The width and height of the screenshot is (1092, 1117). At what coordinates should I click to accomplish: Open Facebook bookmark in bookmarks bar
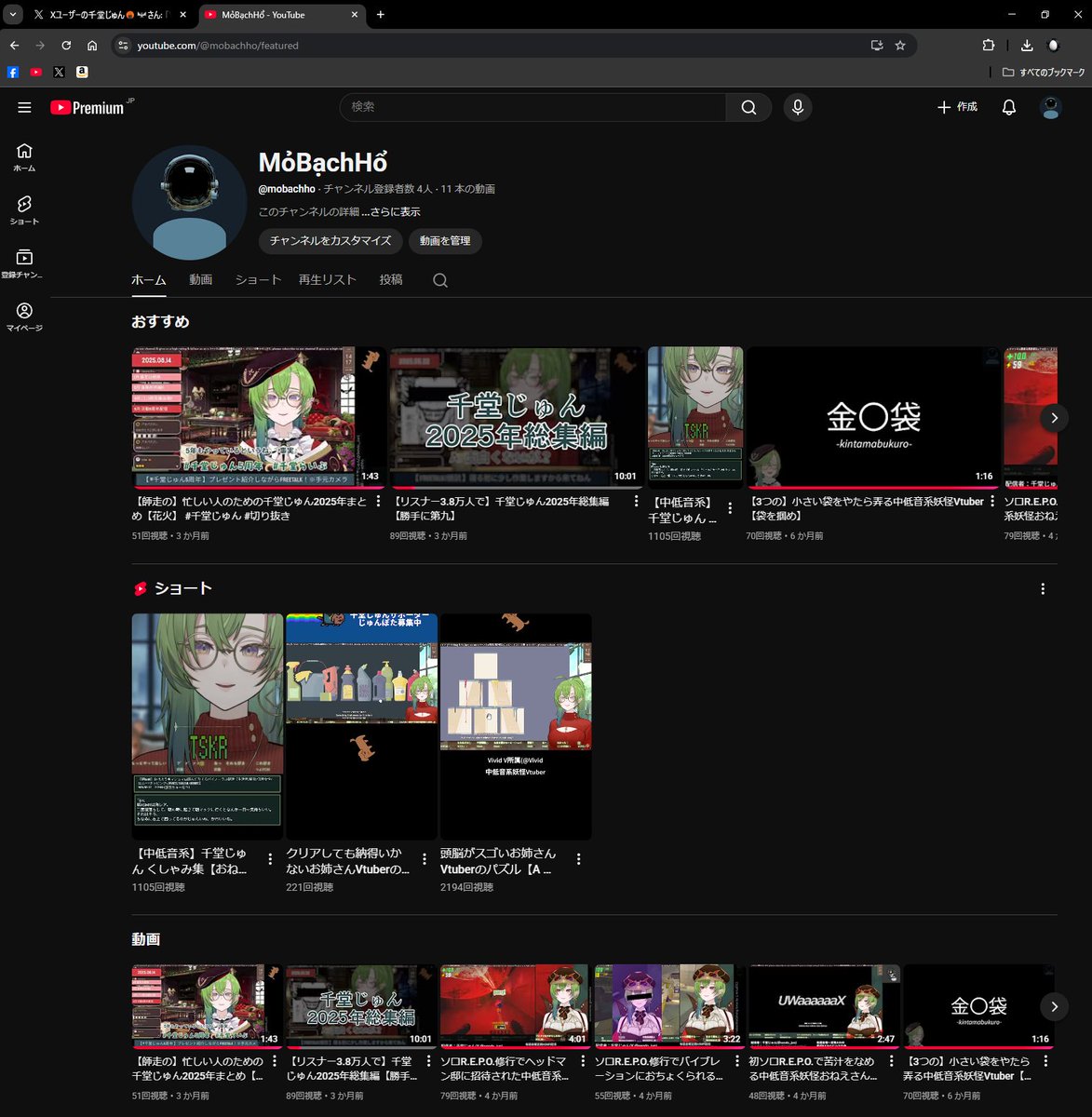pyautogui.click(x=13, y=72)
